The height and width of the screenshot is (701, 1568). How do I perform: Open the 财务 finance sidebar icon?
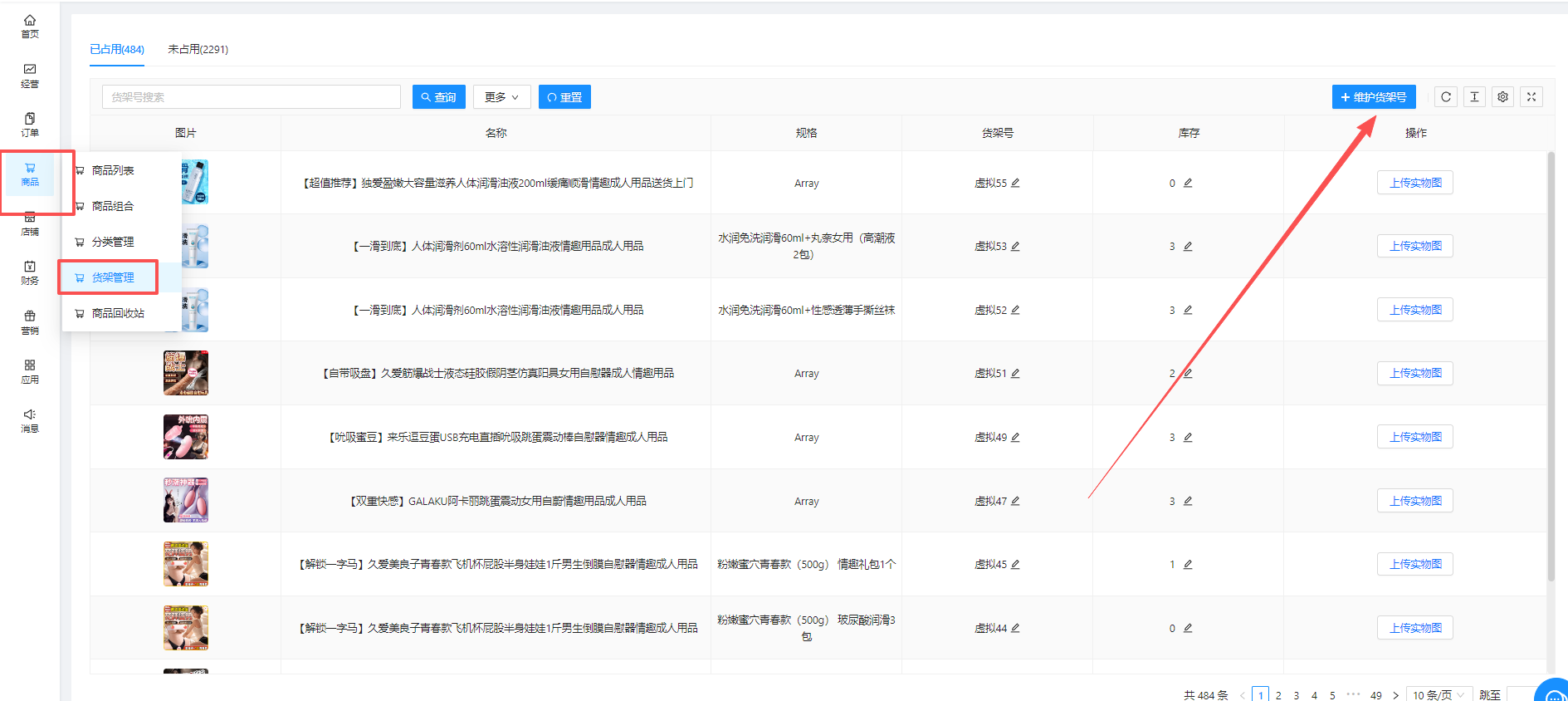coord(30,272)
